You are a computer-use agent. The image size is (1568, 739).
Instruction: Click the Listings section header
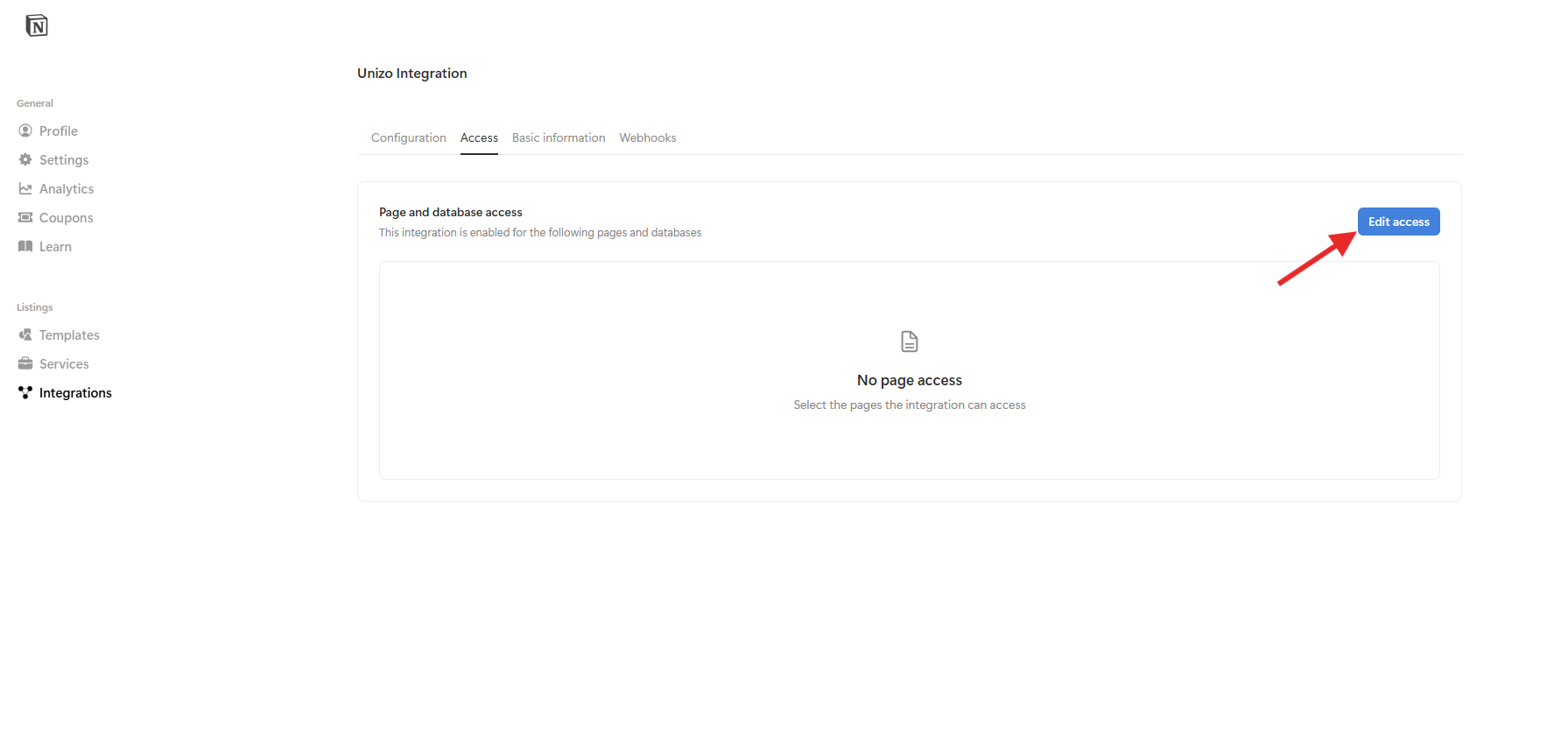(x=35, y=307)
